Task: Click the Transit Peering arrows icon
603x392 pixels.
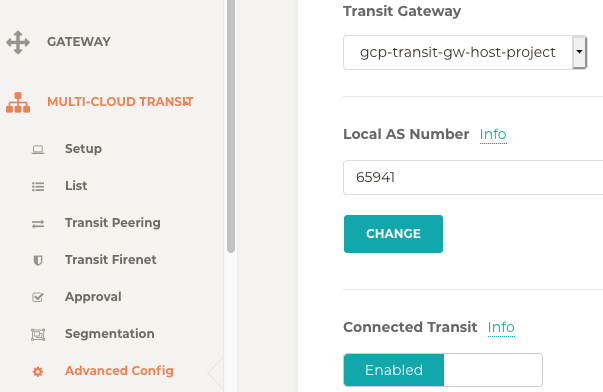Action: (x=38, y=224)
